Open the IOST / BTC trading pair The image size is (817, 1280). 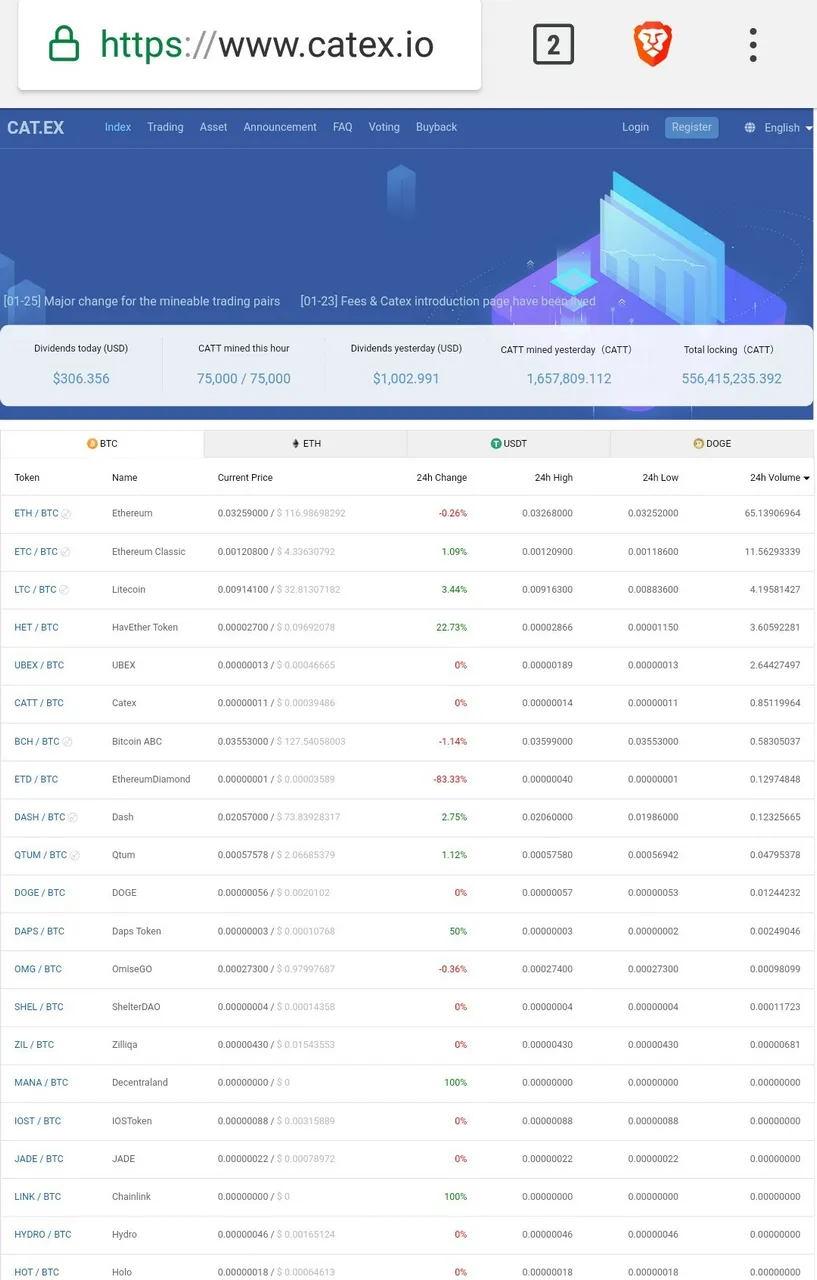pyautogui.click(x=38, y=1121)
